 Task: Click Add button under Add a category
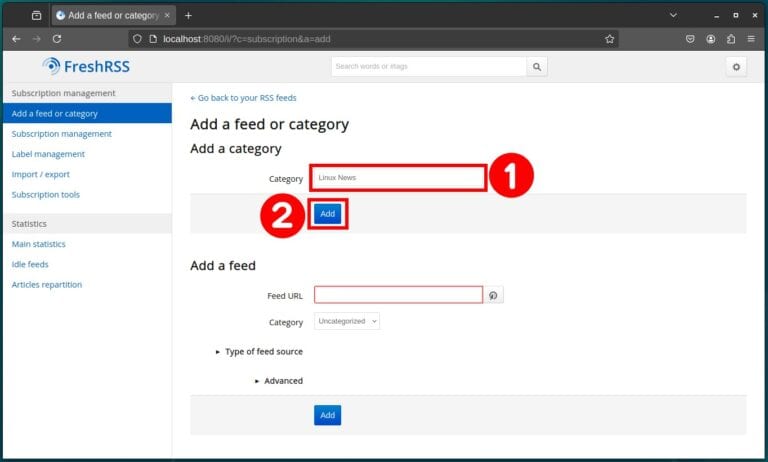pyautogui.click(x=327, y=214)
